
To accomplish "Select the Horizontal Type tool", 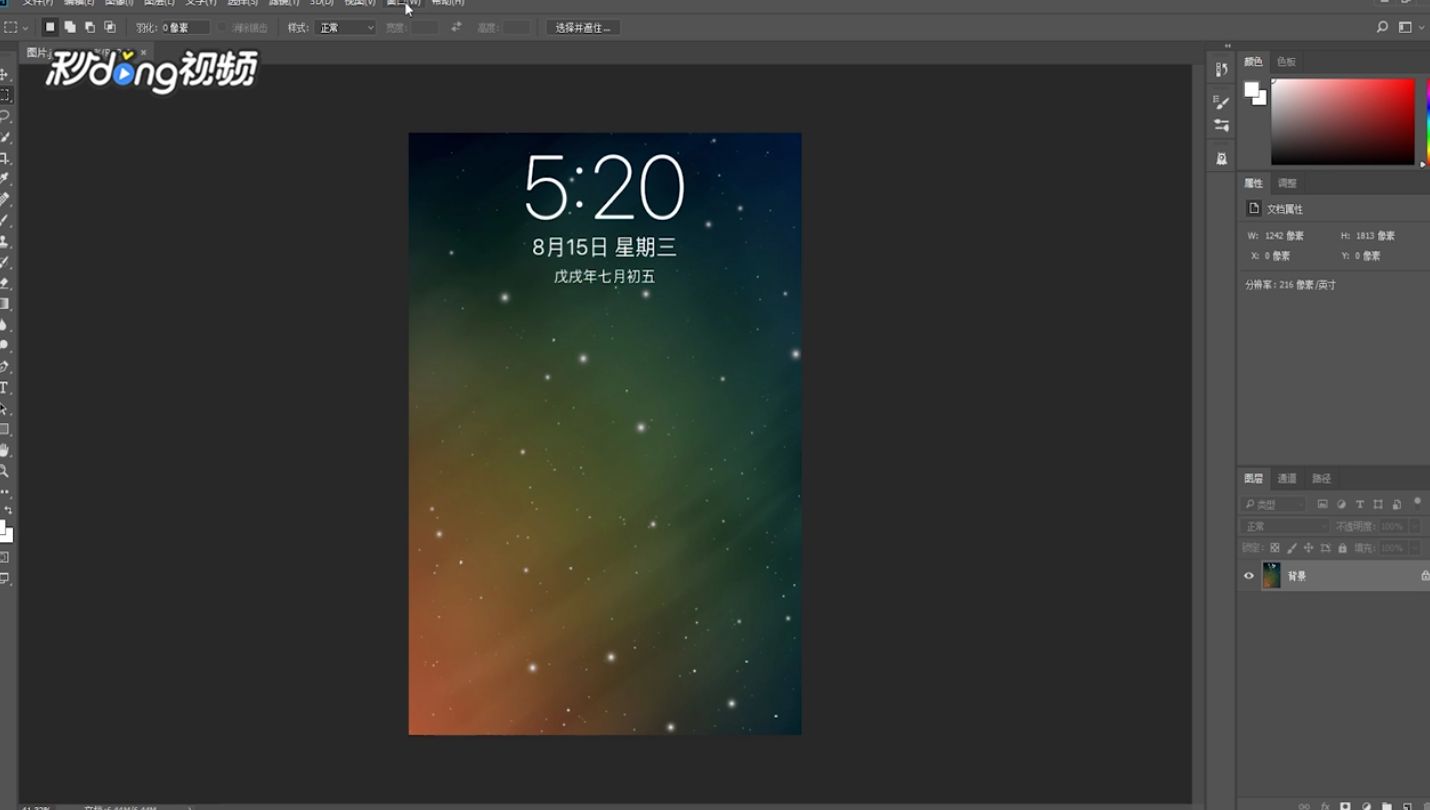I will tap(5, 388).
